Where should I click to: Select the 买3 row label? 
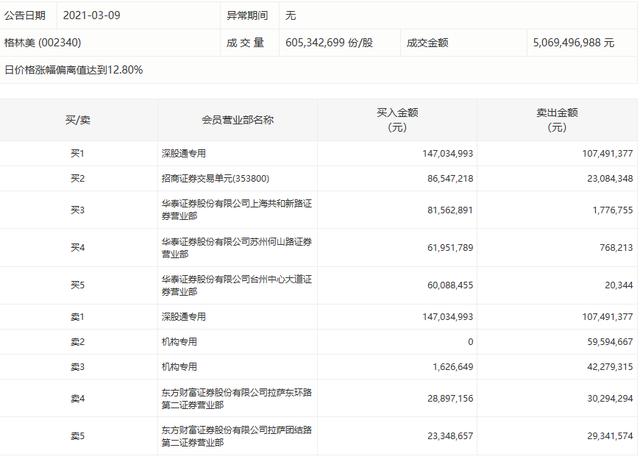click(78, 210)
